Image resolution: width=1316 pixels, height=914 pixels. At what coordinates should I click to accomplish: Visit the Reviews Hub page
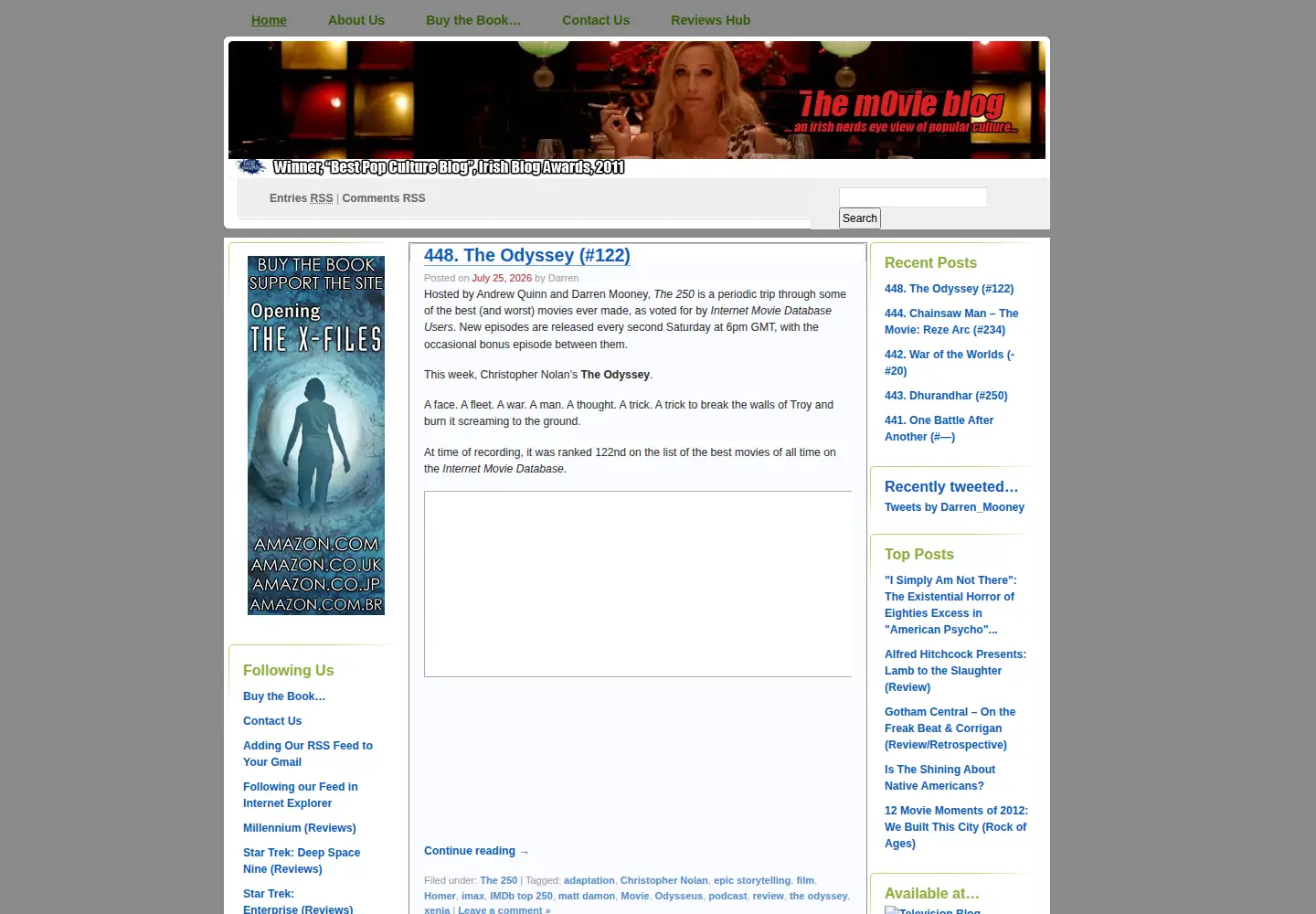point(710,20)
